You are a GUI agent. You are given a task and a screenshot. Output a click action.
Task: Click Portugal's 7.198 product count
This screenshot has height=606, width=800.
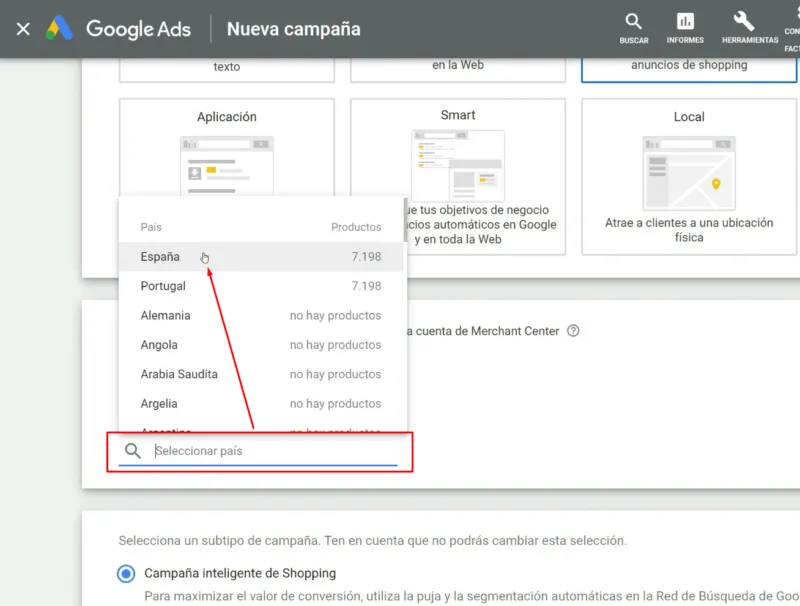(x=366, y=286)
